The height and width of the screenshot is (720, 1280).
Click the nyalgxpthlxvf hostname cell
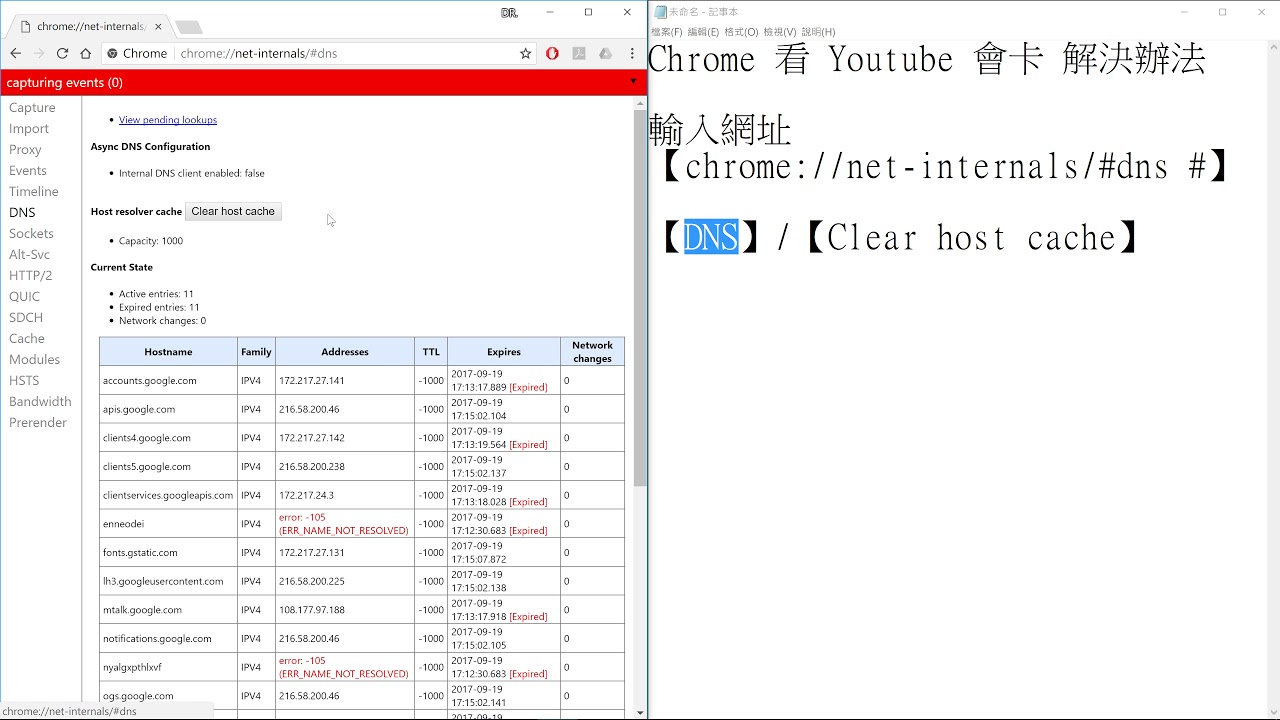(168, 667)
